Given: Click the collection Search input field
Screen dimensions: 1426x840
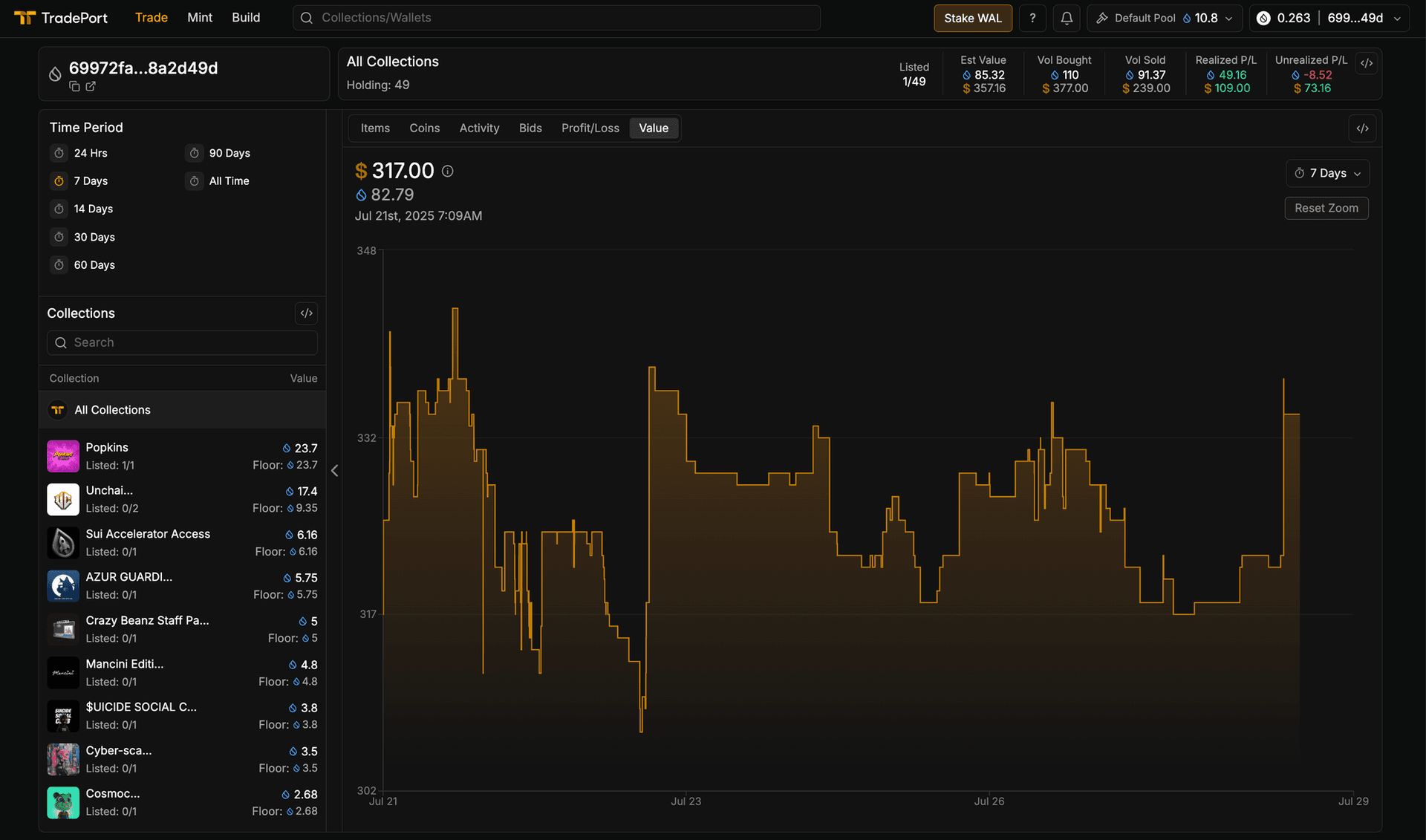Looking at the screenshot, I should click(181, 342).
